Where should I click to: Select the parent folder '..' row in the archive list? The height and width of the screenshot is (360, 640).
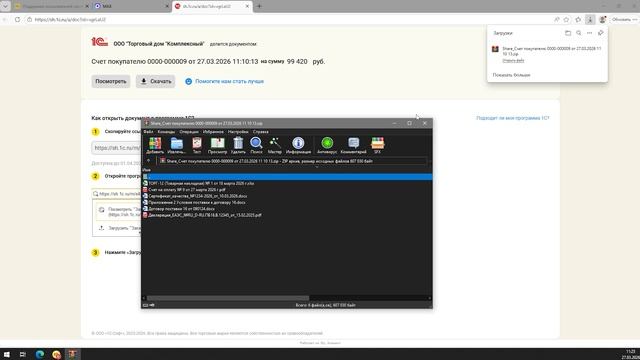(x=287, y=177)
